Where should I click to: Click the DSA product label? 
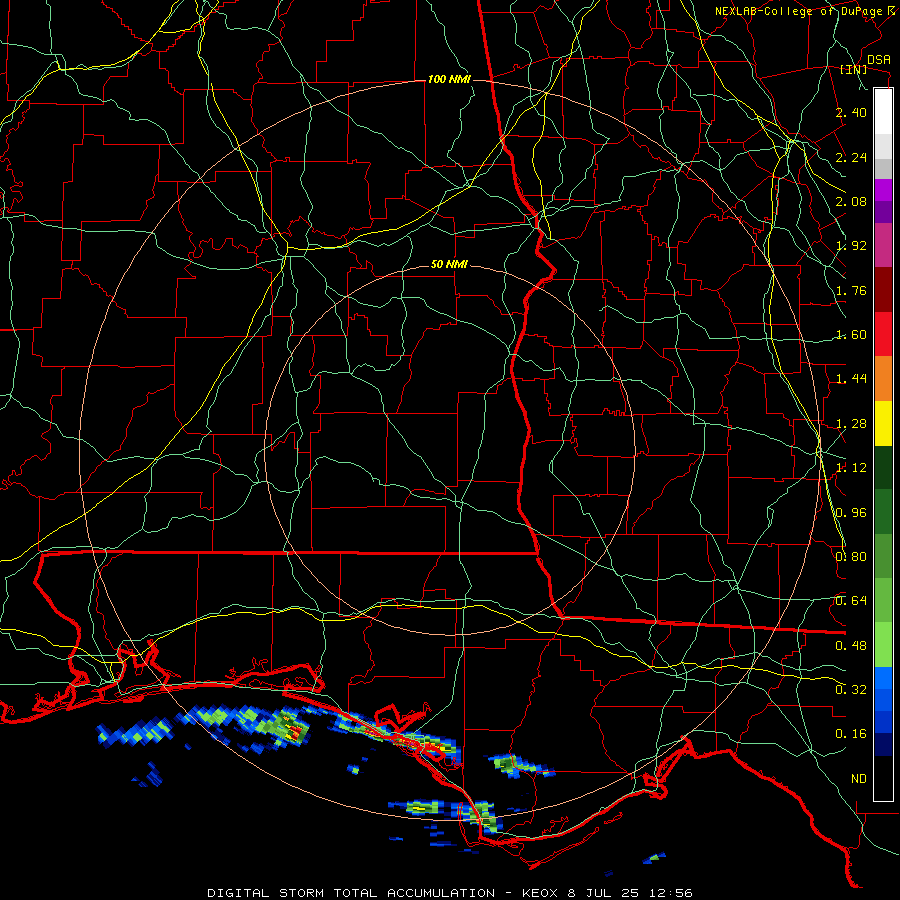[879, 60]
